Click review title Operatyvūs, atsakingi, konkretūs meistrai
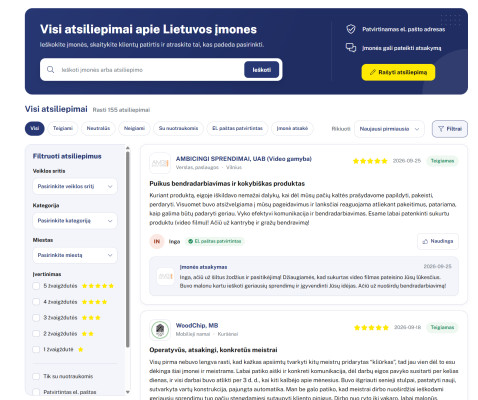478x400 pixels. pos(213,350)
